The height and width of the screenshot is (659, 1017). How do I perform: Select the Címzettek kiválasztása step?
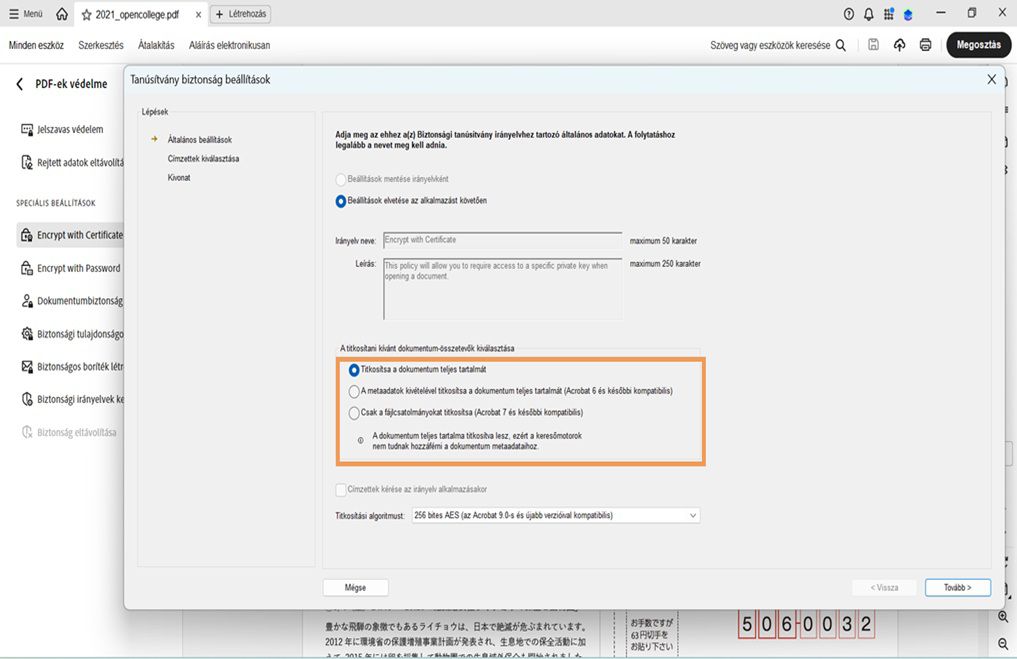tap(203, 158)
